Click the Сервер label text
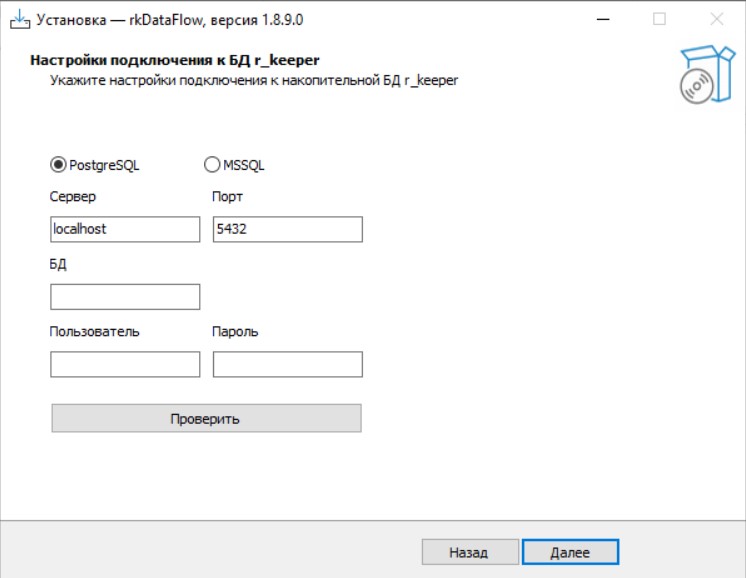The width and height of the screenshot is (746, 578). click(x=72, y=197)
